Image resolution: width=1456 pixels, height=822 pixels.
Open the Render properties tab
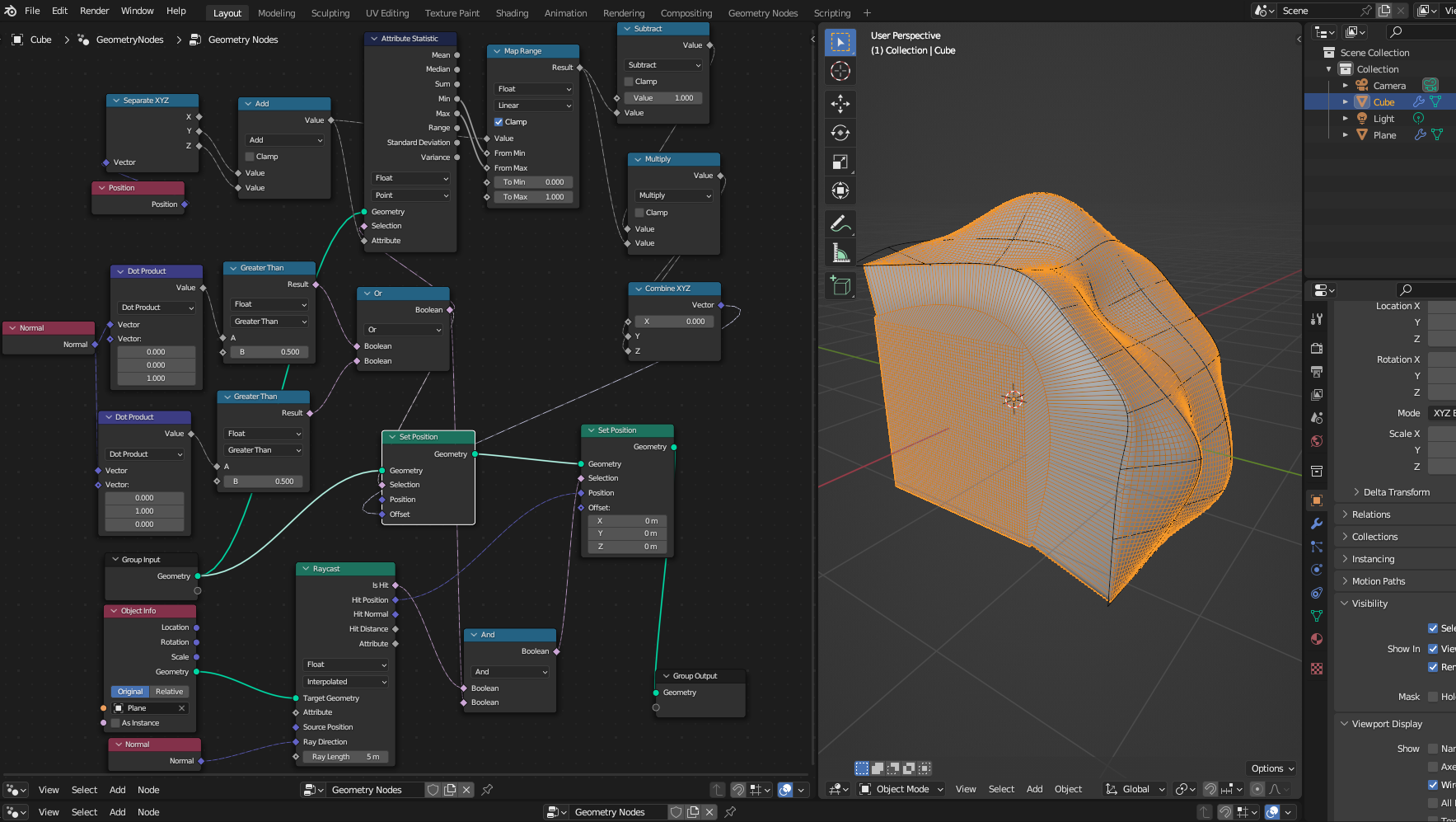pyautogui.click(x=1317, y=348)
